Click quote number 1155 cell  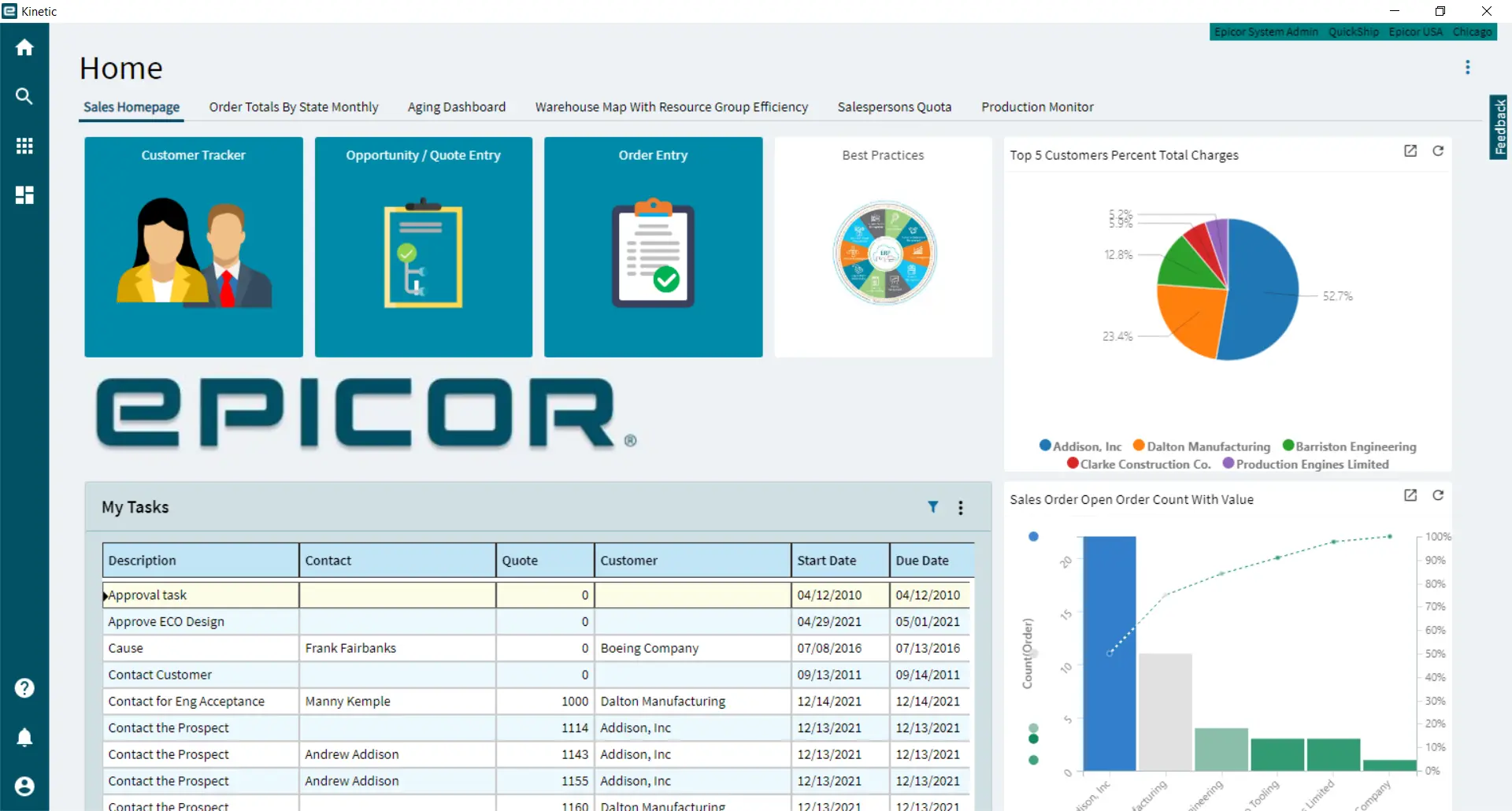(545, 781)
